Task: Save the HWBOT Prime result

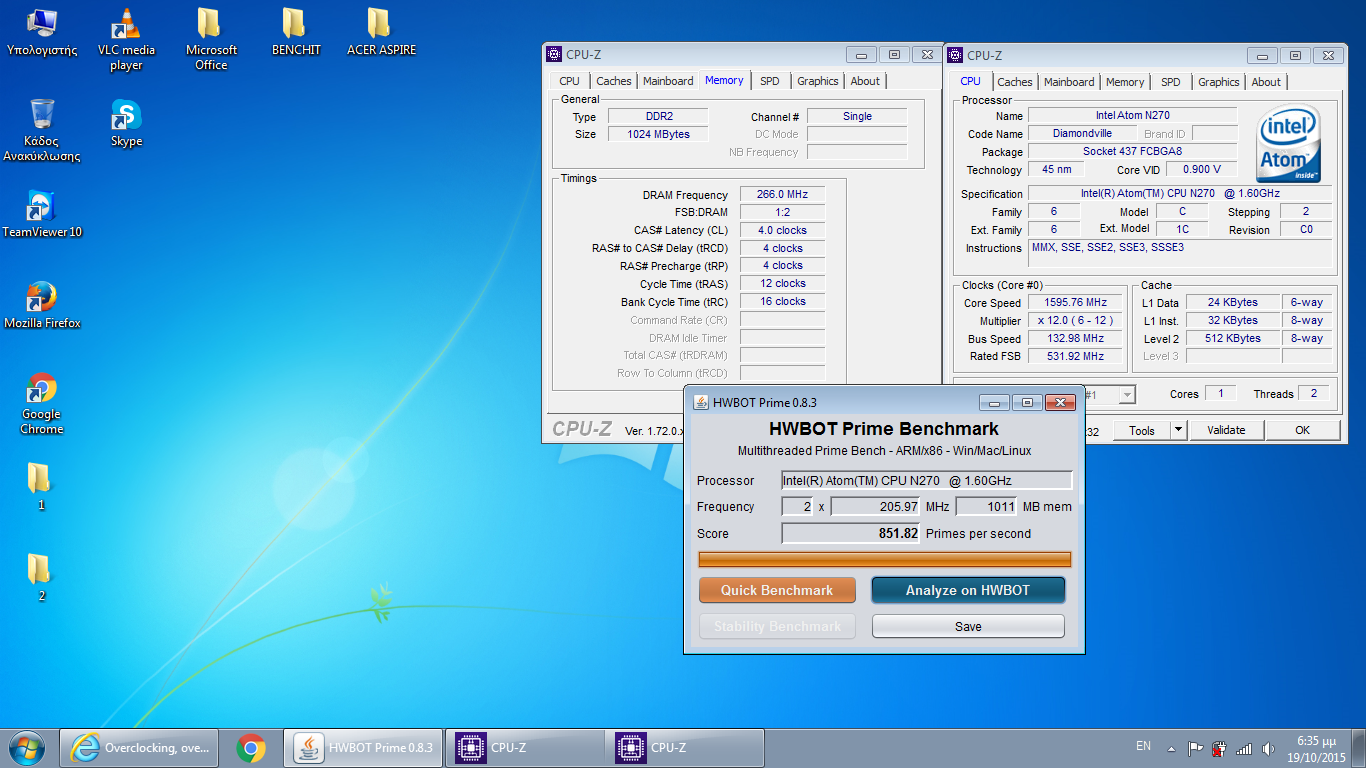Action: tap(968, 626)
